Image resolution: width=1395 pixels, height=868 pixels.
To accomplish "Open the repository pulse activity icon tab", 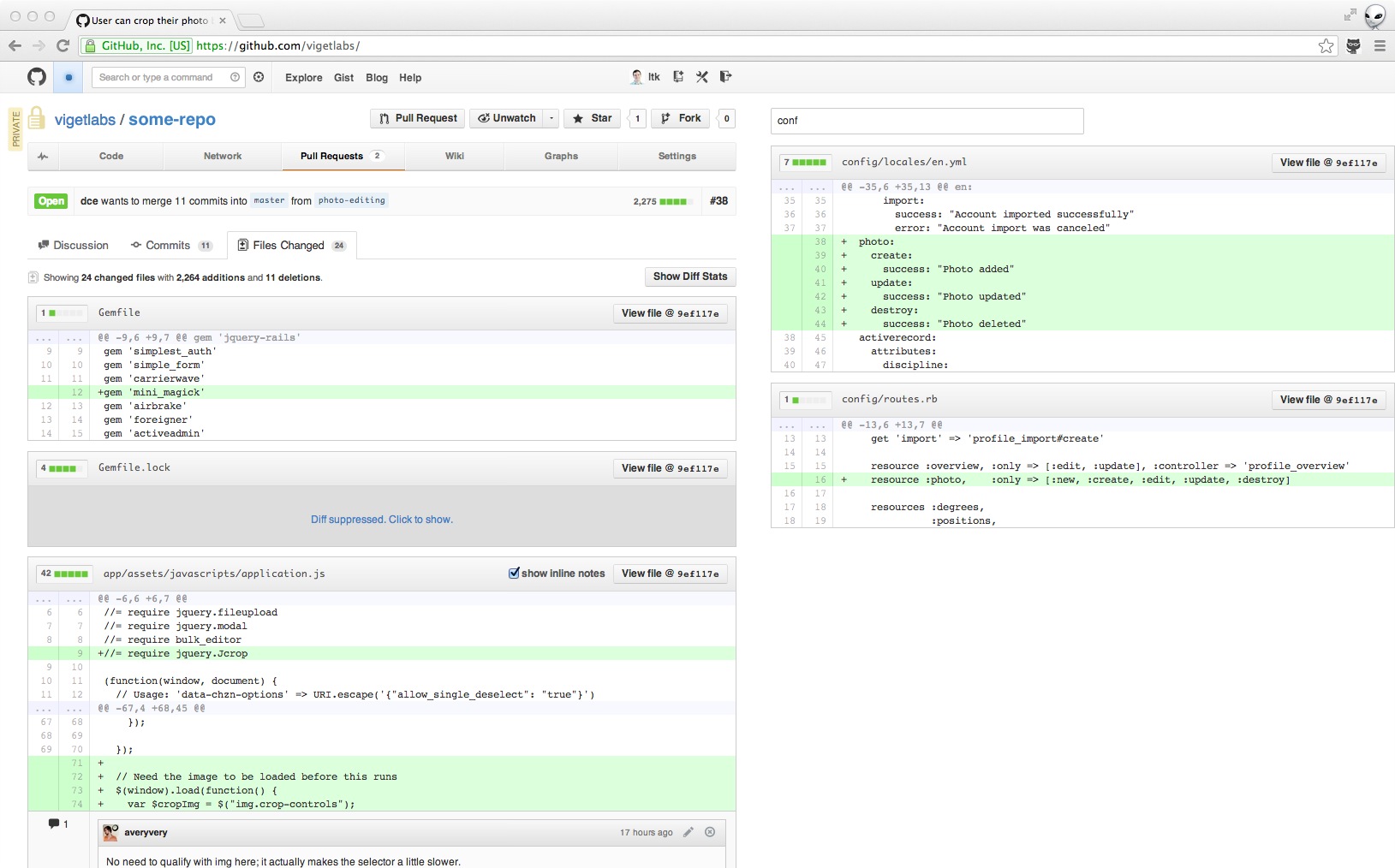I will [x=43, y=157].
